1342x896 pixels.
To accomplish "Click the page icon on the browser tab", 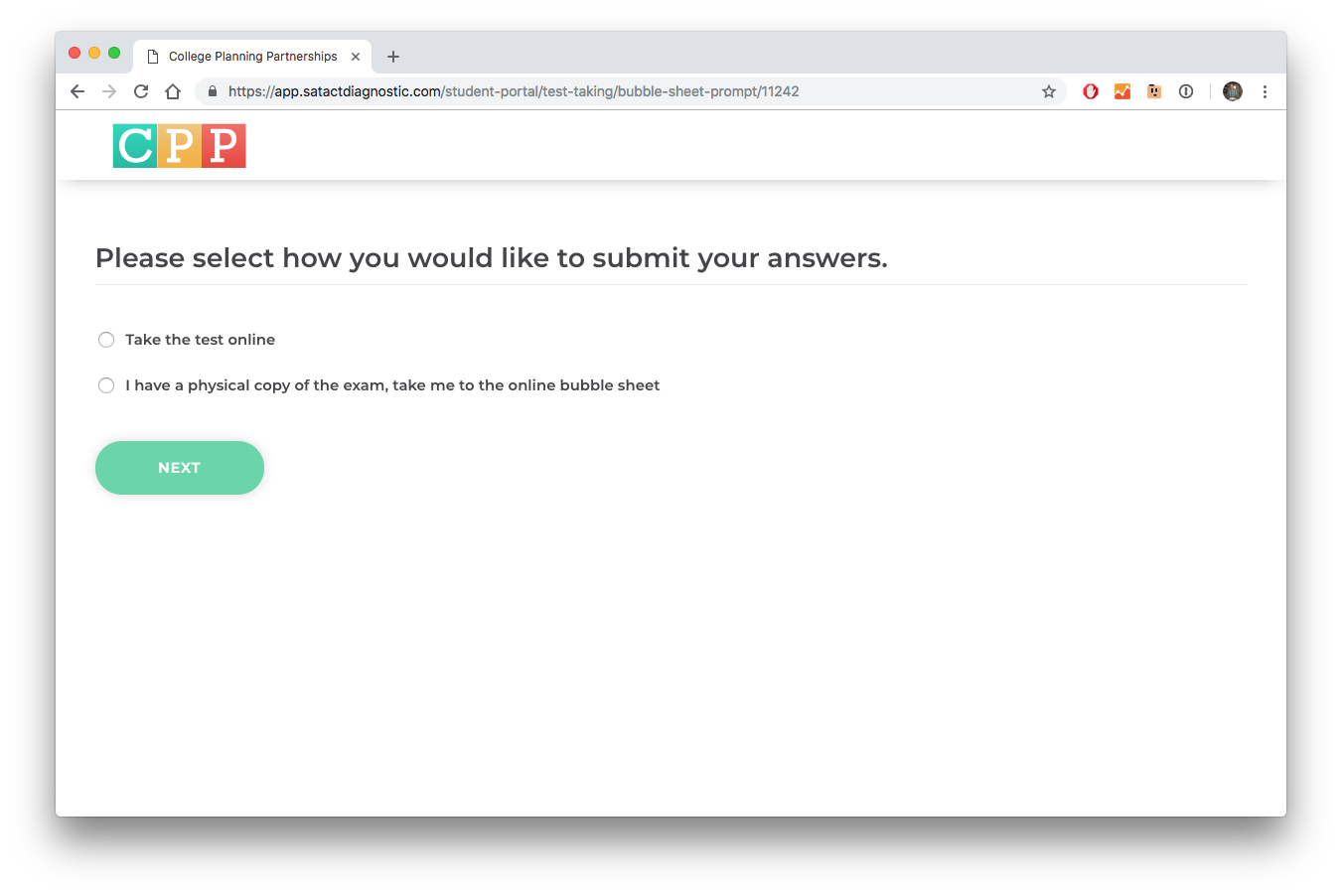I will pyautogui.click(x=153, y=57).
